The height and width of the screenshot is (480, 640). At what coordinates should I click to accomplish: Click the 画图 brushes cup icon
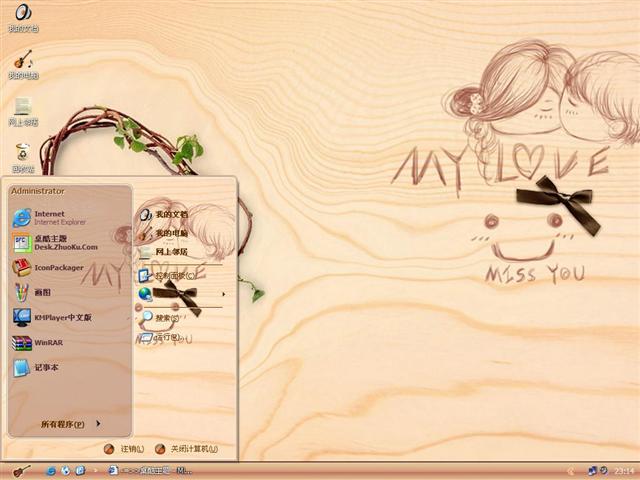click(x=21, y=293)
